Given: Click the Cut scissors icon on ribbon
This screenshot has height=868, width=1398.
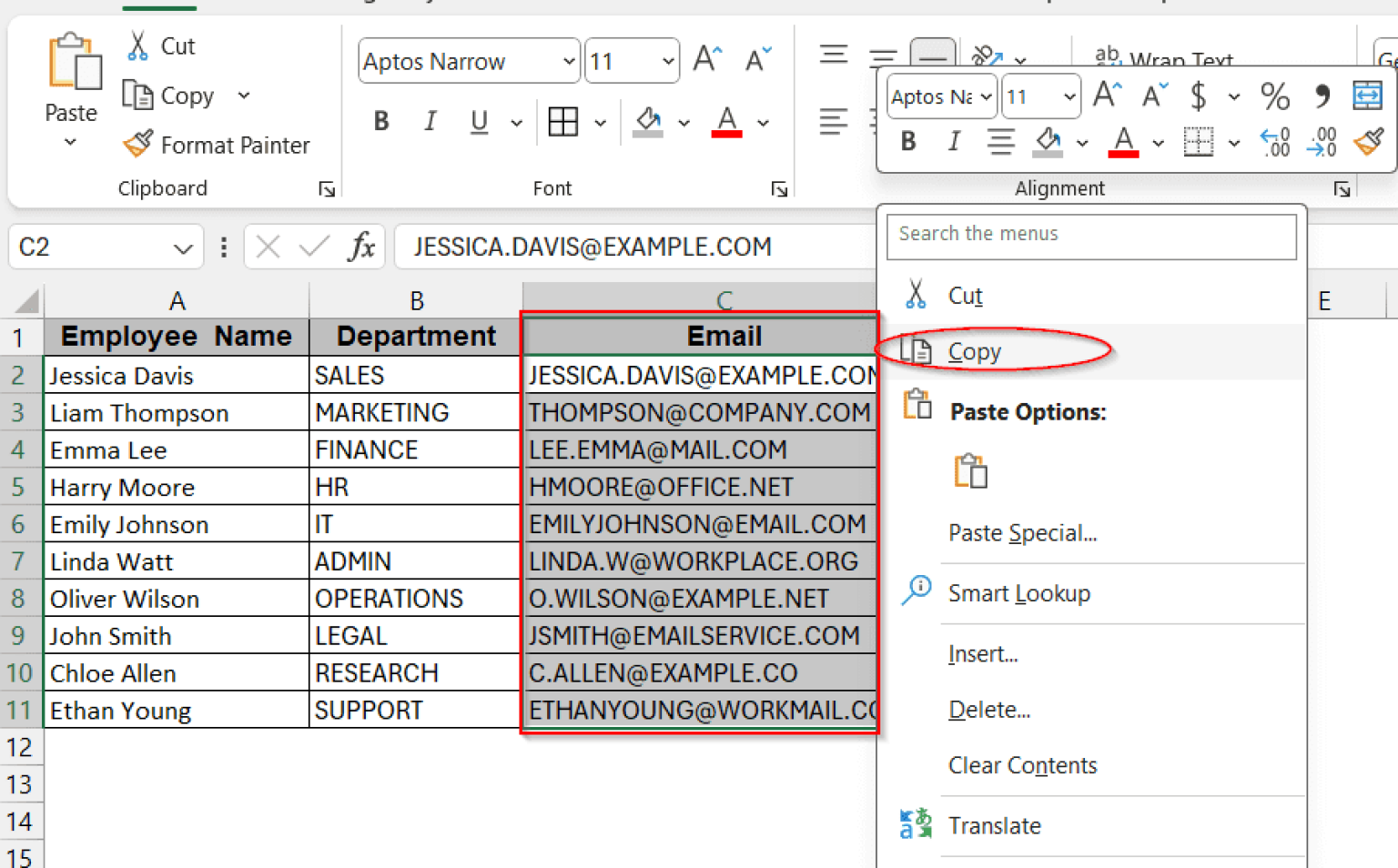Looking at the screenshot, I should 138,45.
